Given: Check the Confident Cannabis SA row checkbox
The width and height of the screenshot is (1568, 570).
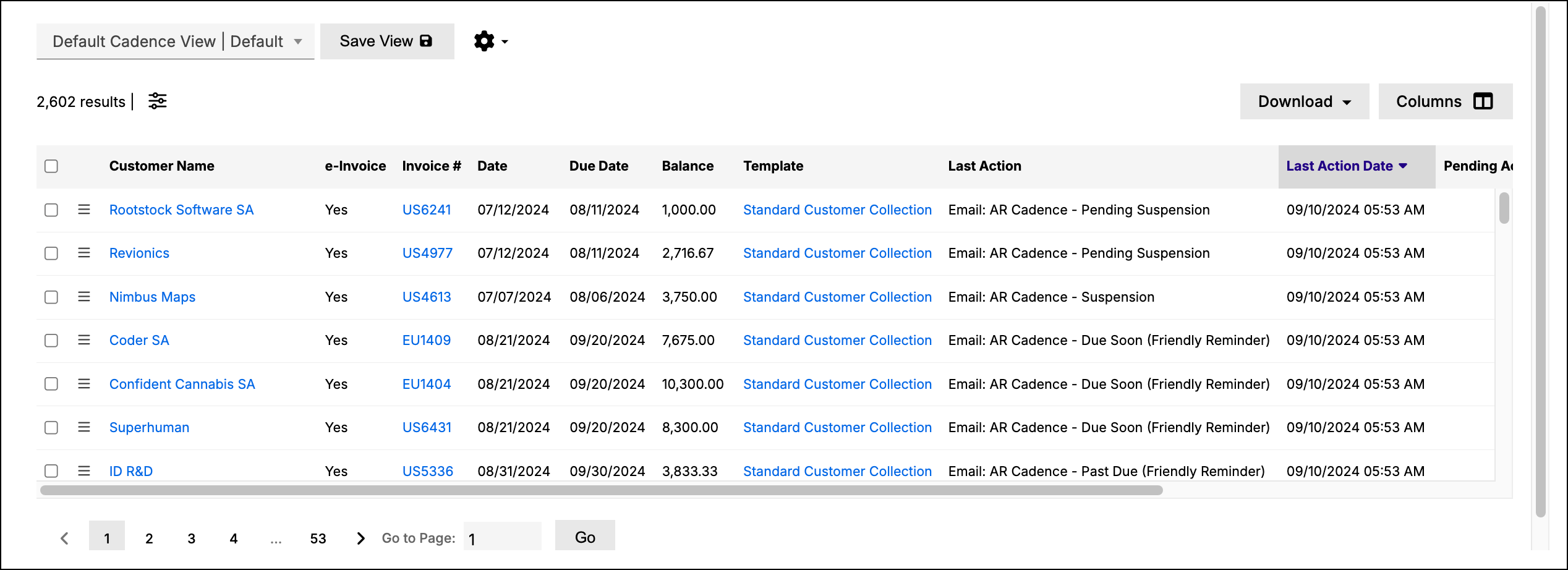Looking at the screenshot, I should (x=51, y=384).
